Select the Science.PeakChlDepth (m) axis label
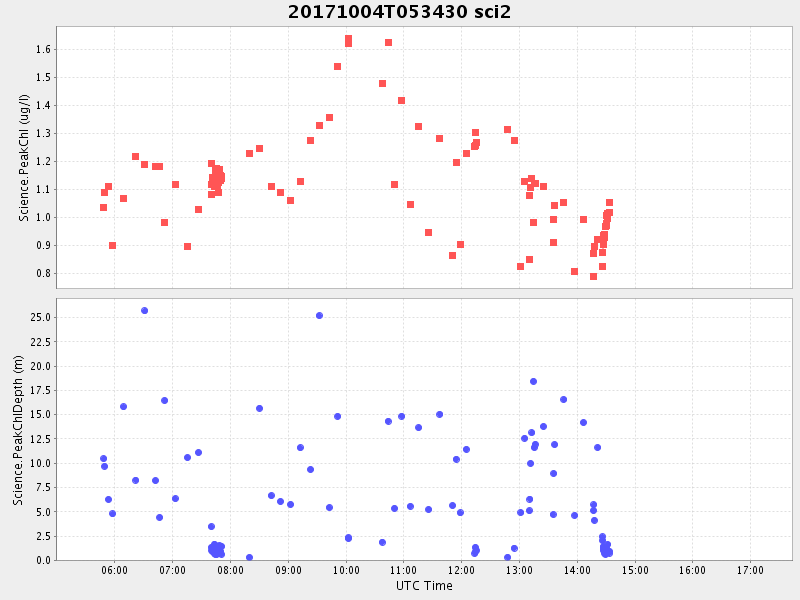800x600 pixels. pos(18,428)
